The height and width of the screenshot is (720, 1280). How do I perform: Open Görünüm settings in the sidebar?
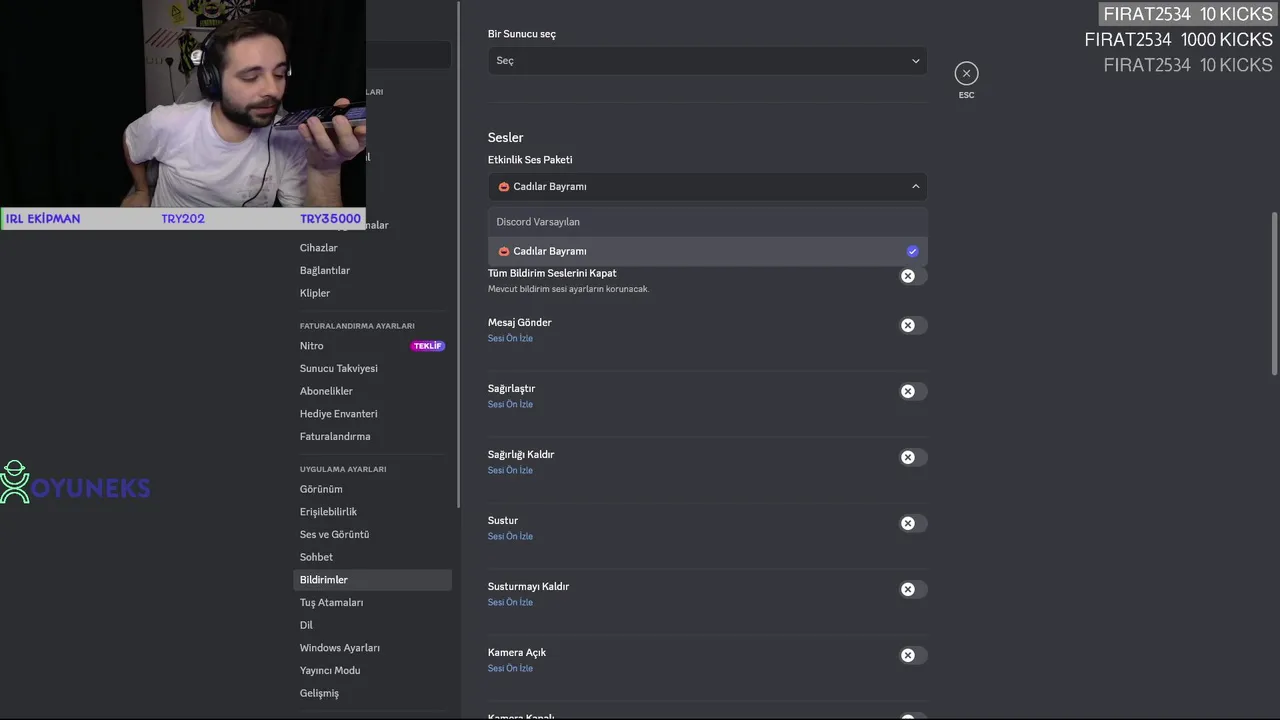(x=321, y=489)
